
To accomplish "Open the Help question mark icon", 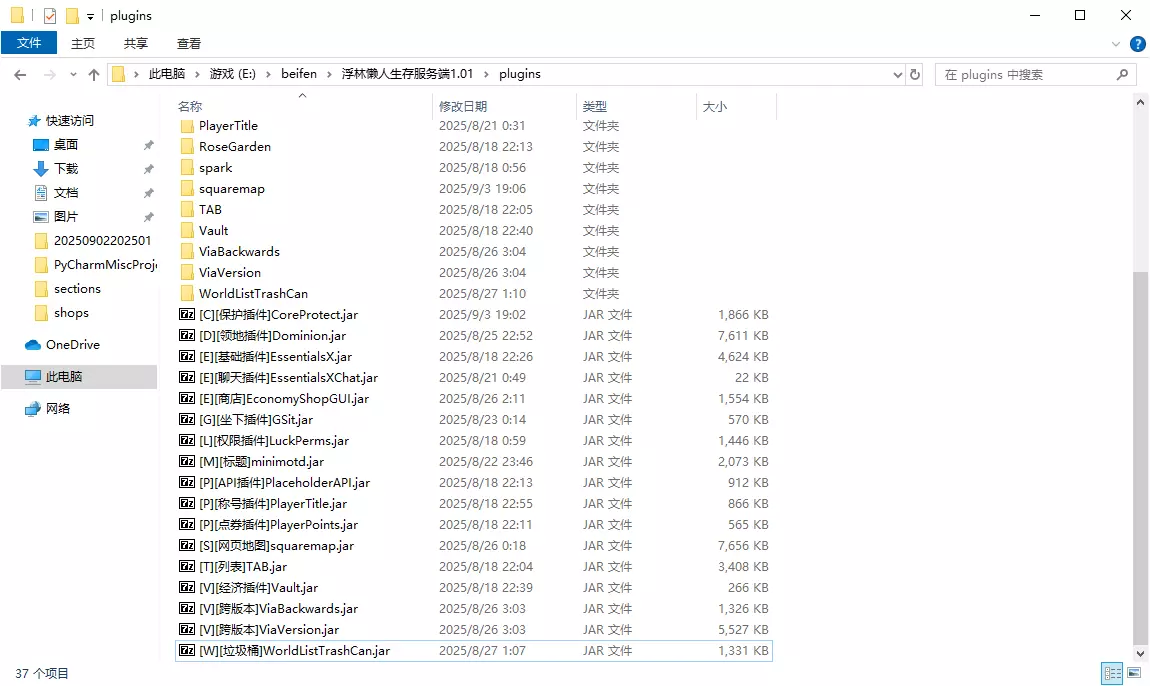I will click(1138, 44).
